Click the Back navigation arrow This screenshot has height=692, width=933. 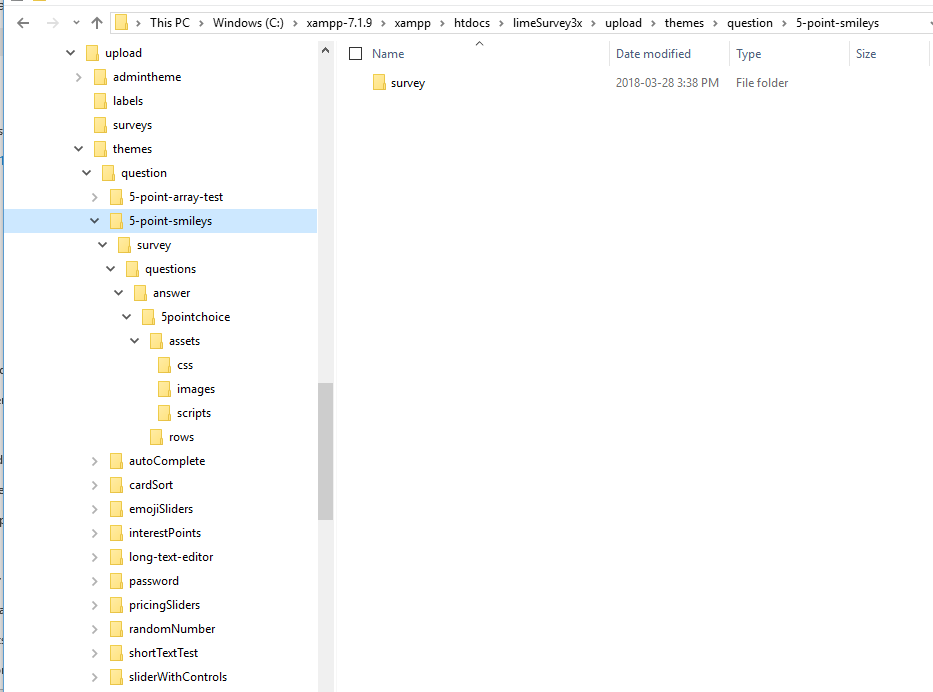point(23,22)
